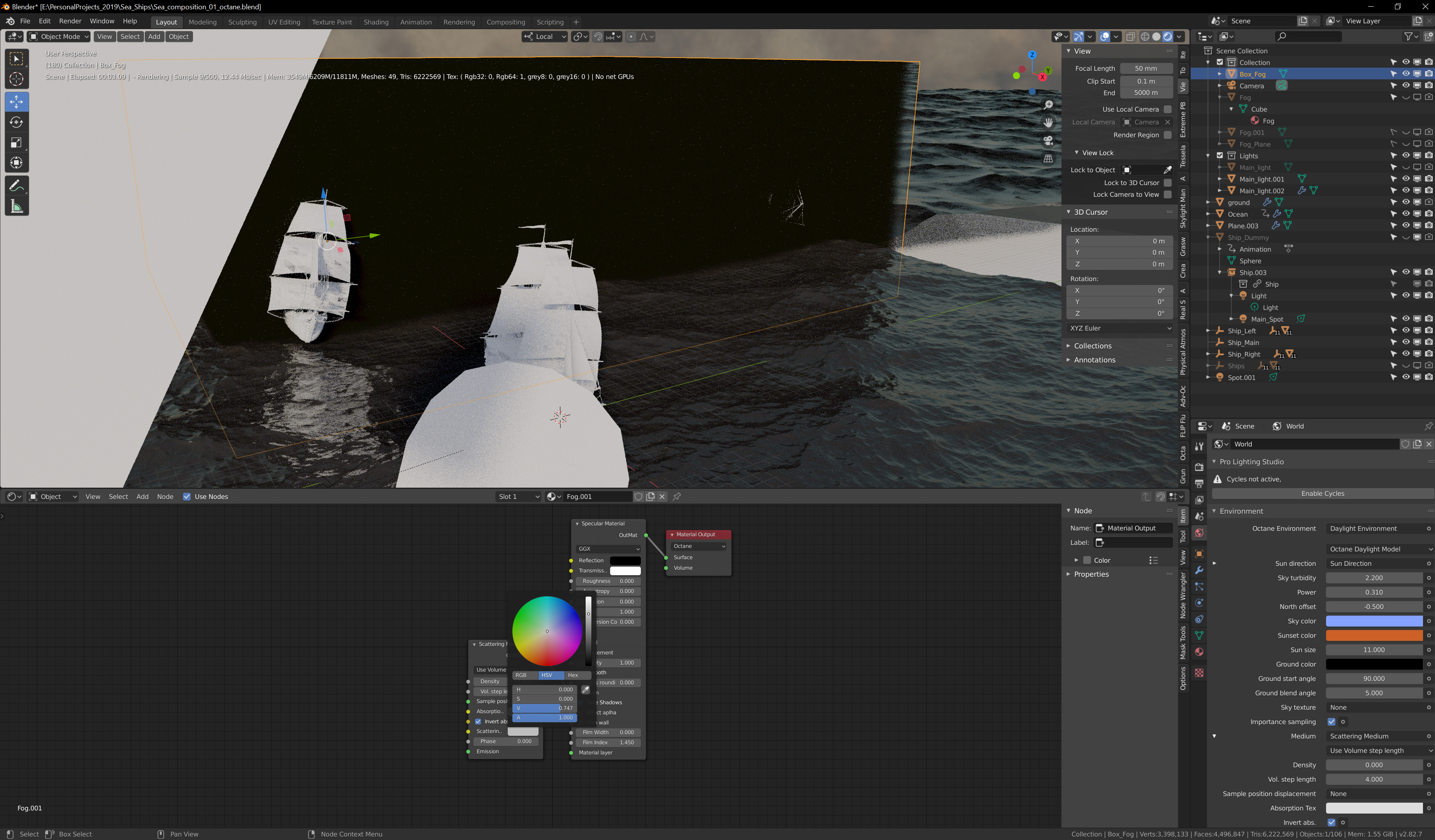Toggle the Use Nodes checkbox
Screen dimensions: 1435x840
pos(187,496)
